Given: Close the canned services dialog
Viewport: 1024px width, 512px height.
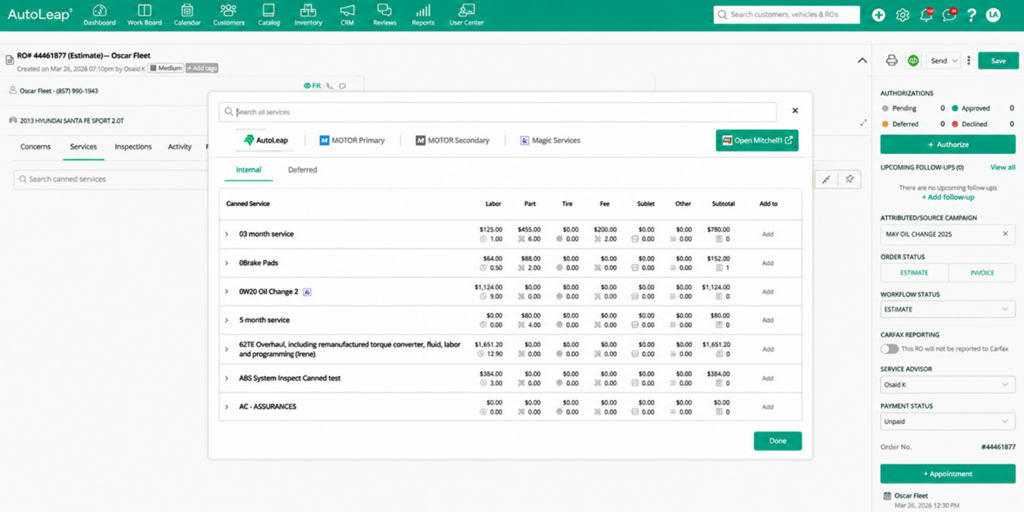Looking at the screenshot, I should click(795, 111).
